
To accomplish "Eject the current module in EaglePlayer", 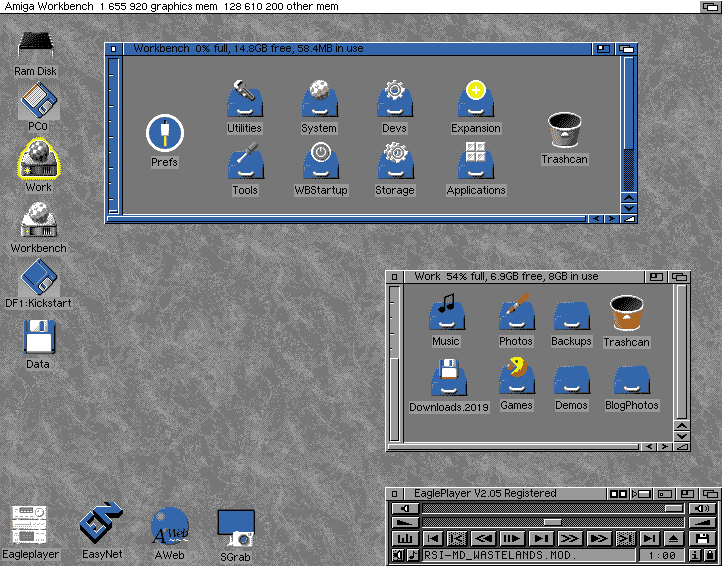I will 673,538.
